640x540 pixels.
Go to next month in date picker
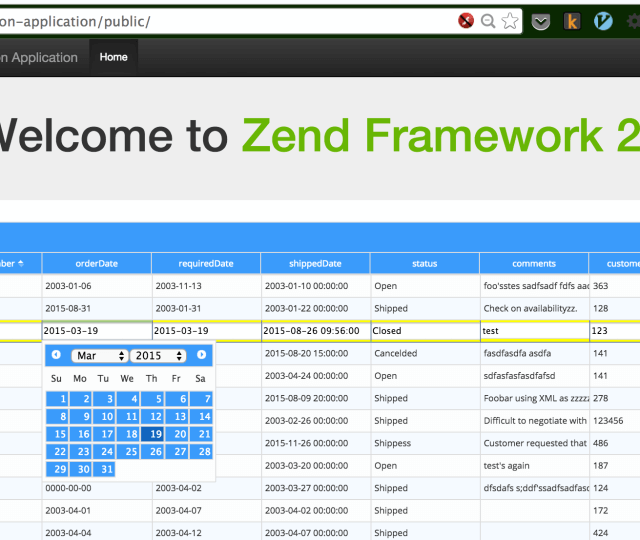click(x=201, y=355)
